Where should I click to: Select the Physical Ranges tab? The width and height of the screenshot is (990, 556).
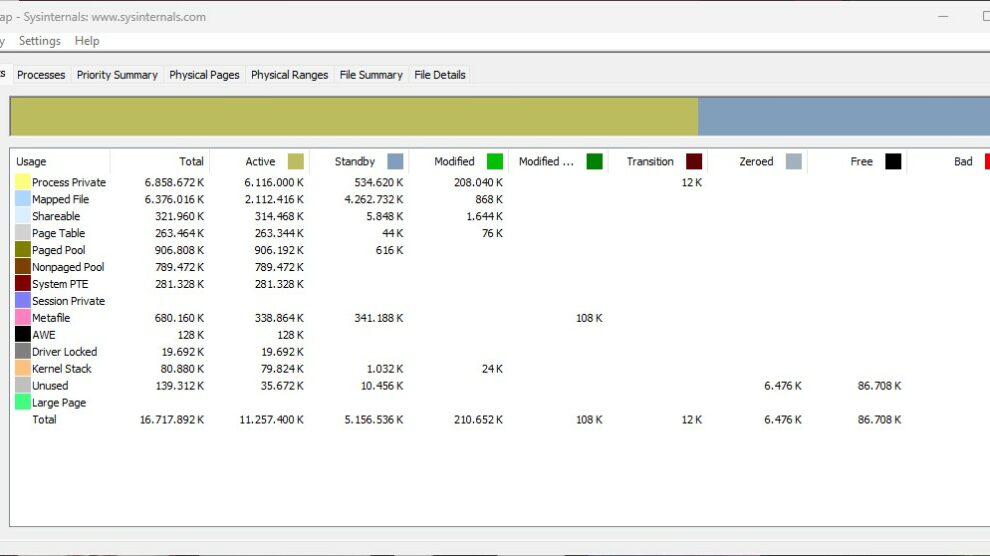pyautogui.click(x=289, y=75)
